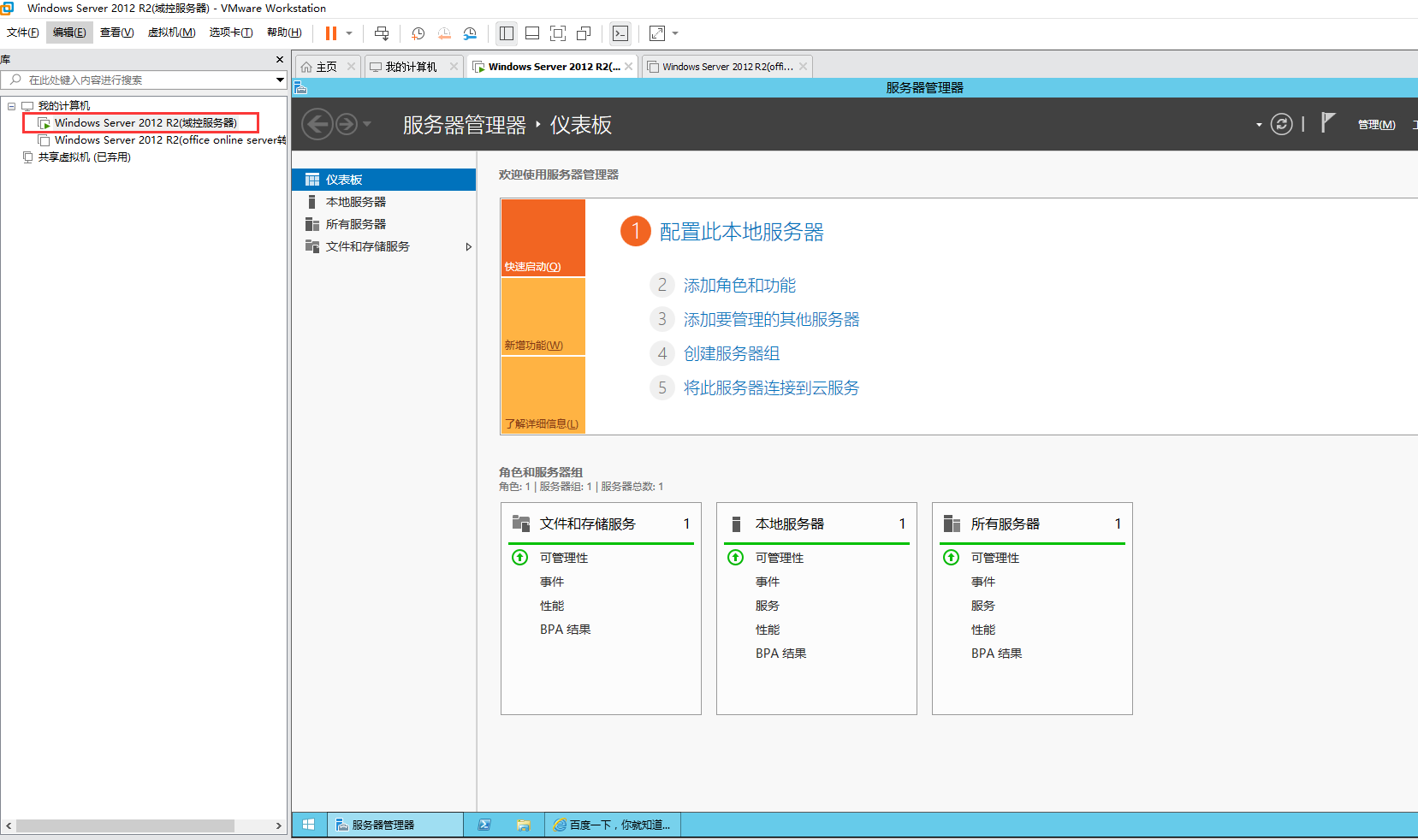This screenshot has width=1418, height=840.
Task: Click BPA 结果 in 所有服务器 tile
Action: [996, 654]
